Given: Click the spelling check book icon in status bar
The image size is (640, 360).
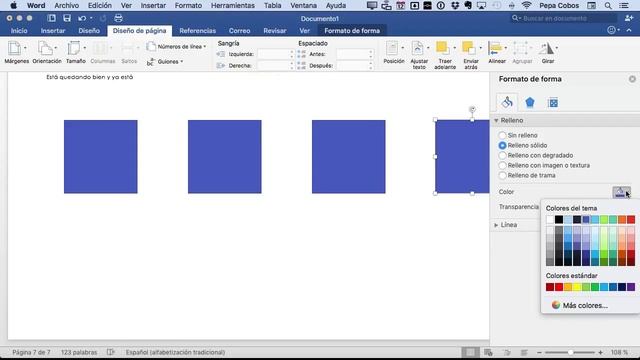Looking at the screenshot, I should click(111, 352).
